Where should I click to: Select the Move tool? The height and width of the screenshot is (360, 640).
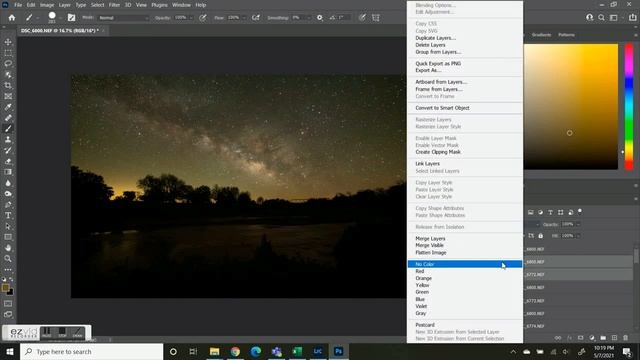coord(8,42)
